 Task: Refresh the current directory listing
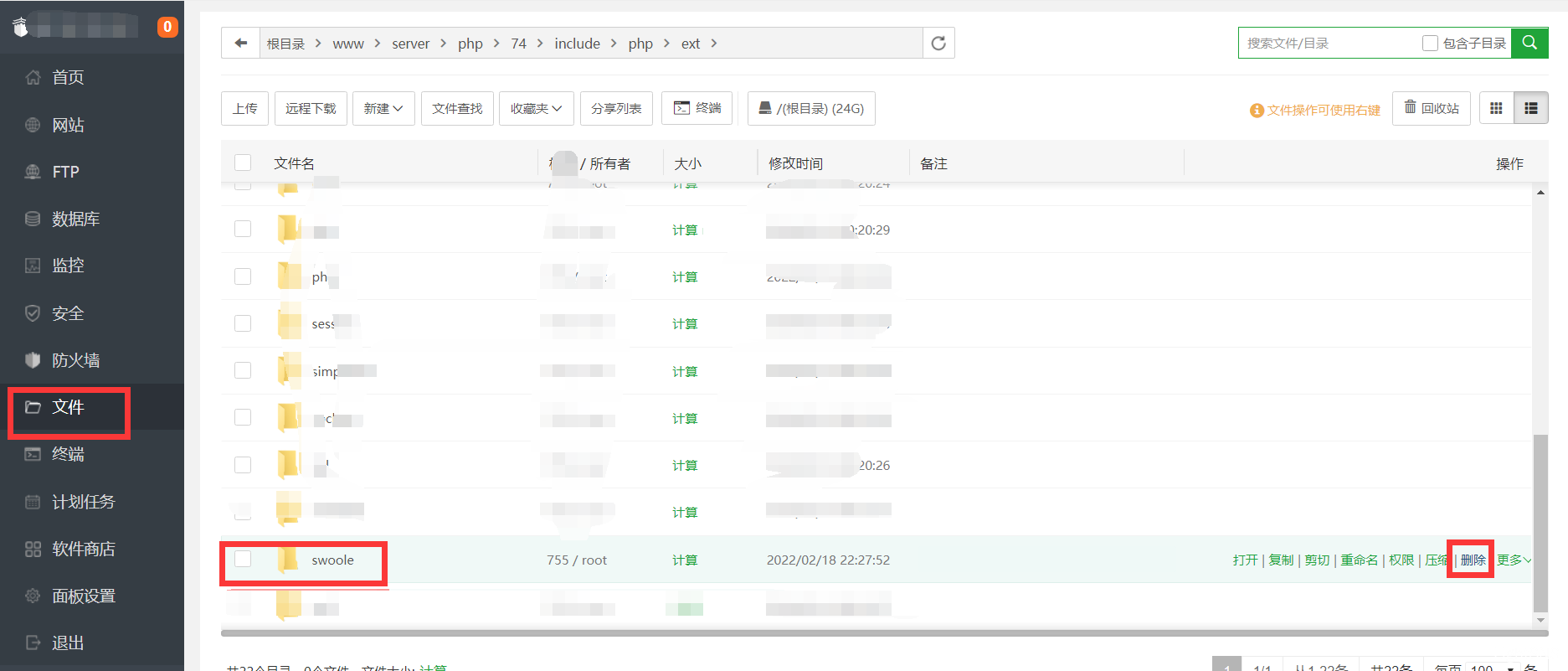point(938,43)
